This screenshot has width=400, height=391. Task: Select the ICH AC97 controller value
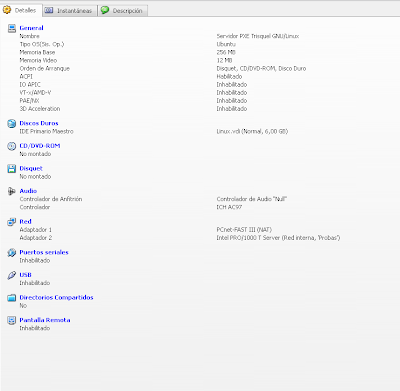(229, 207)
